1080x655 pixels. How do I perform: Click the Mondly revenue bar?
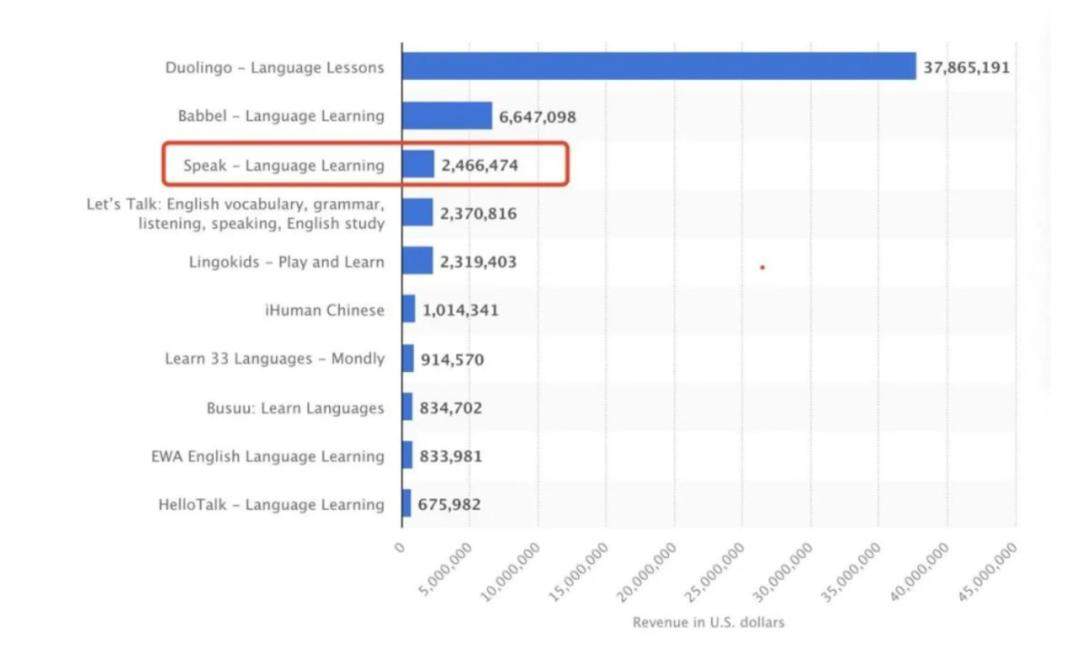tap(408, 358)
